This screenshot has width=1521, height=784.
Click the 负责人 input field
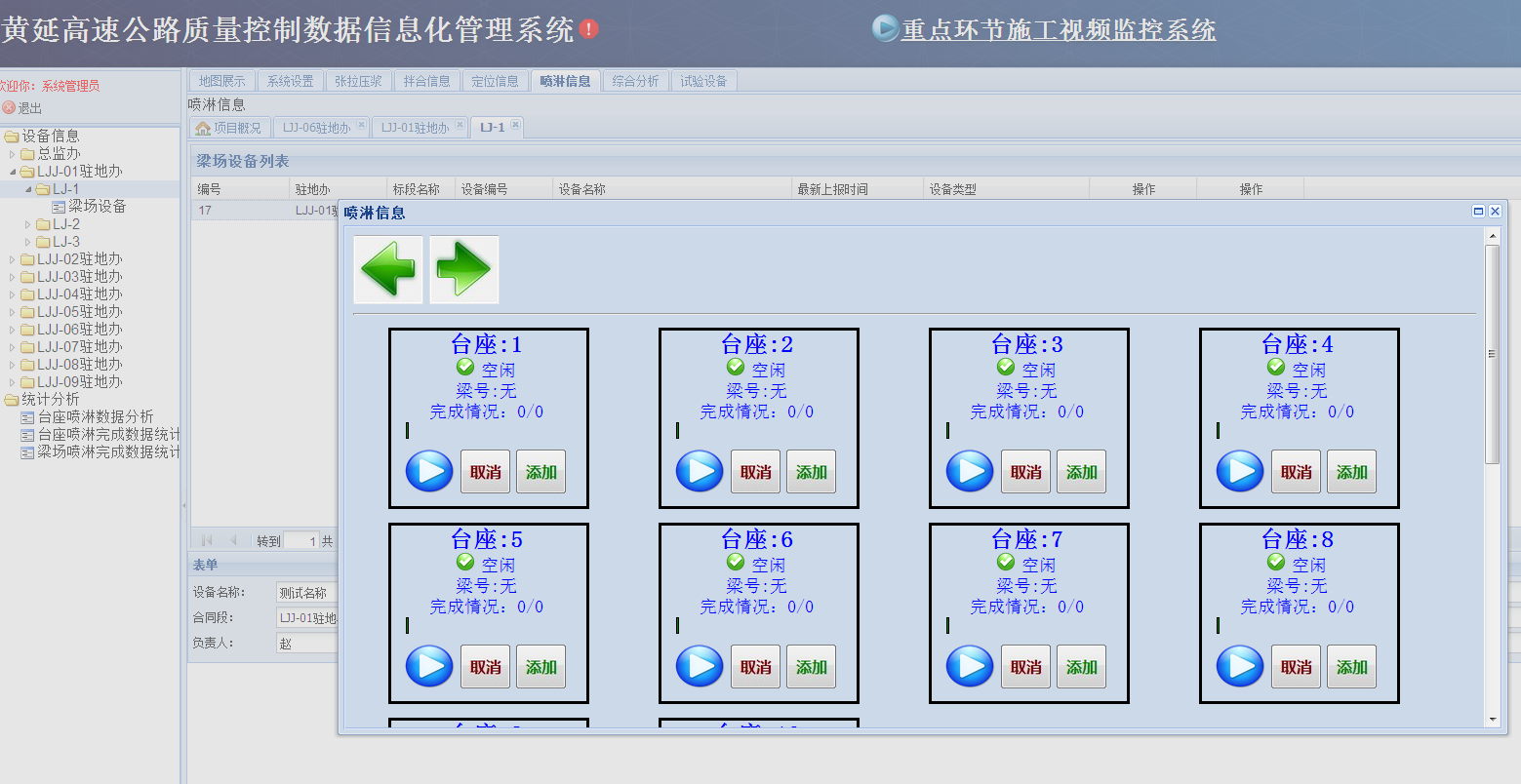[x=306, y=644]
